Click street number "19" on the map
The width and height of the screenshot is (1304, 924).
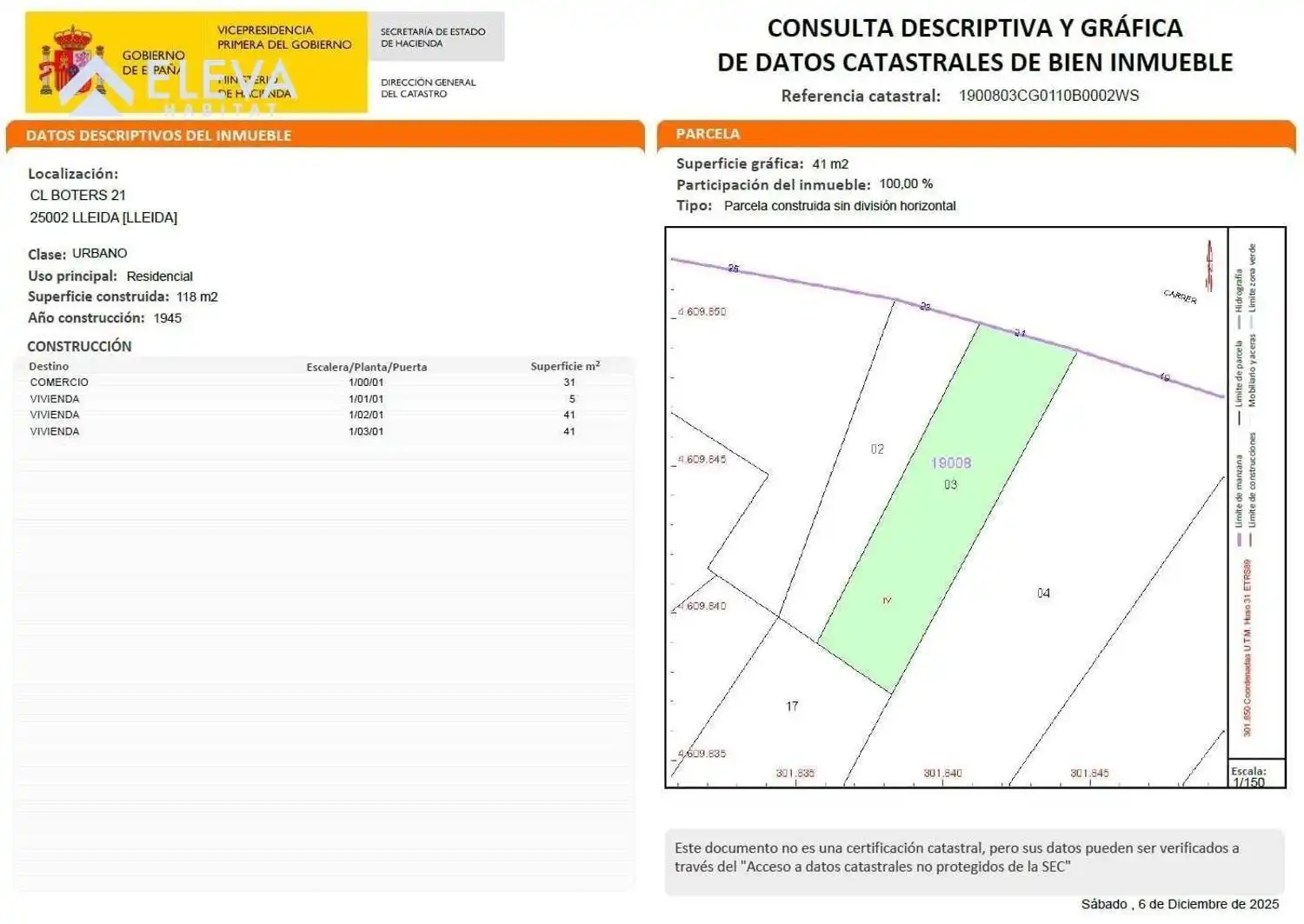pos(1165,377)
